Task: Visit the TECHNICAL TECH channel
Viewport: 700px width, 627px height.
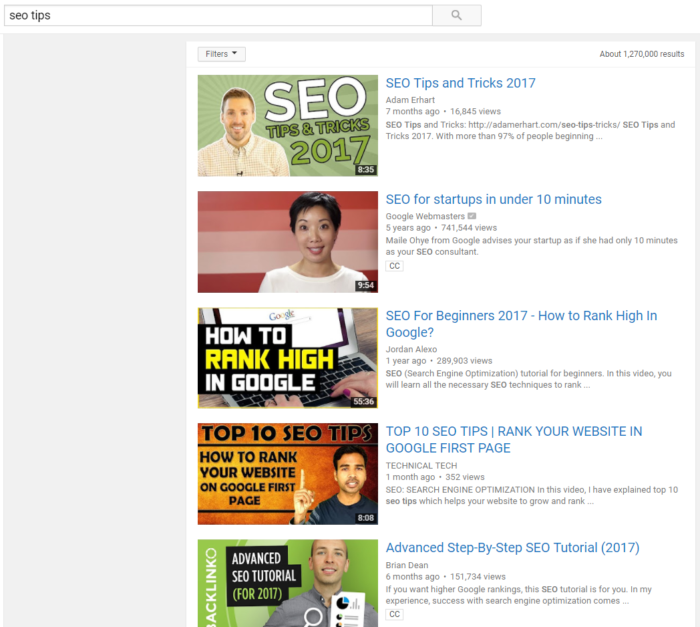Action: pos(421,465)
